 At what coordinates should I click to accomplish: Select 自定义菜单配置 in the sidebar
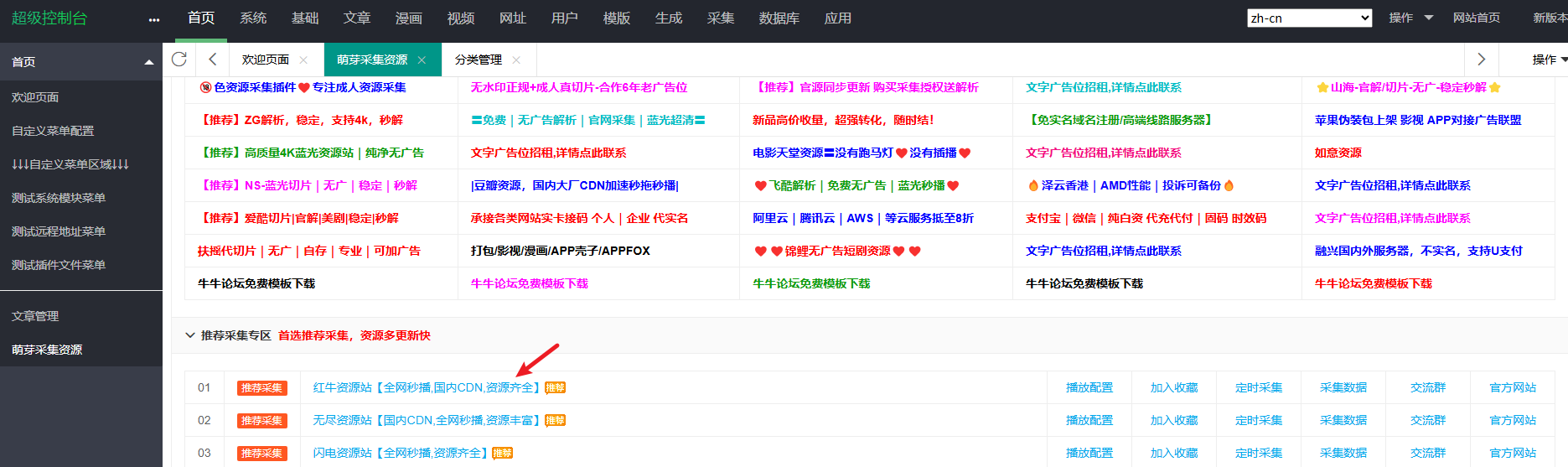pos(53,131)
